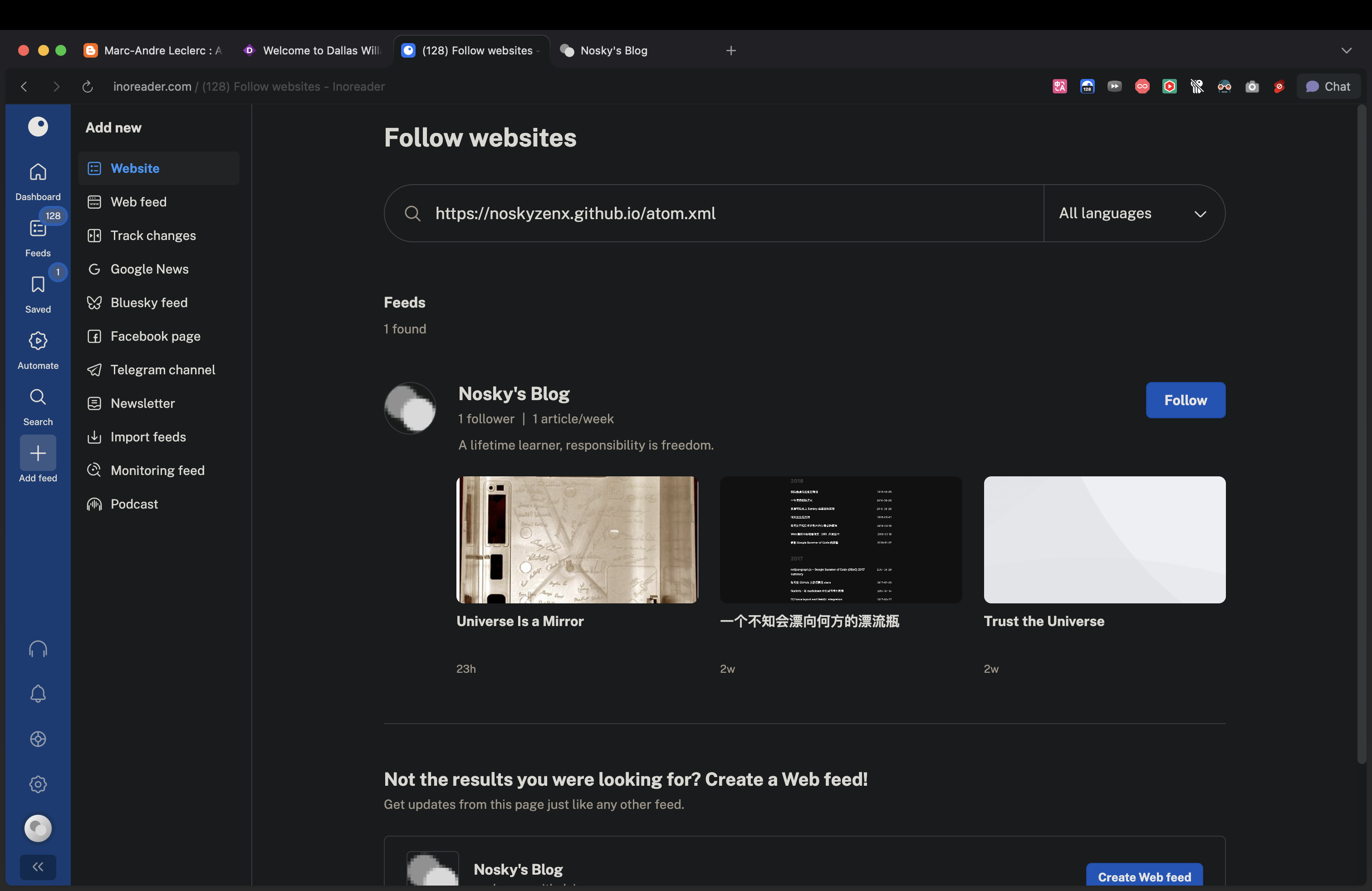1372x891 pixels.
Task: Click the Create Web feed button
Action: point(1144,876)
